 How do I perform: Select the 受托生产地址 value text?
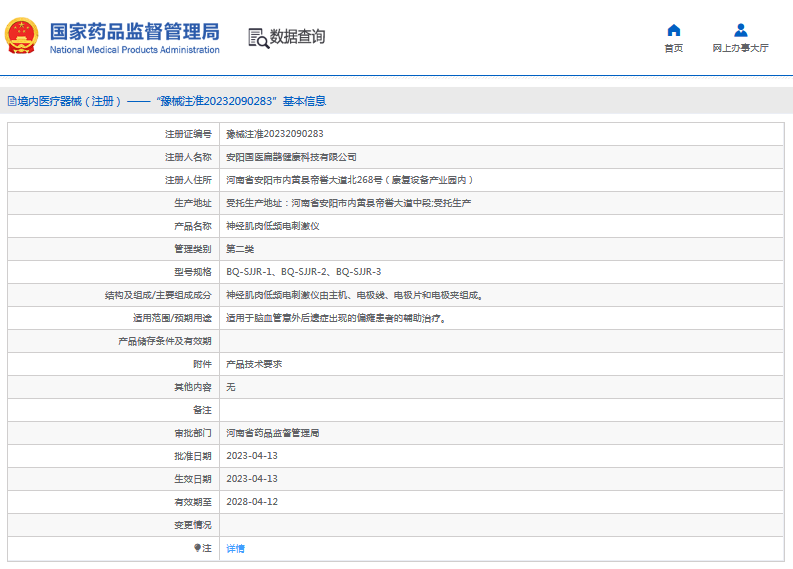(x=348, y=203)
